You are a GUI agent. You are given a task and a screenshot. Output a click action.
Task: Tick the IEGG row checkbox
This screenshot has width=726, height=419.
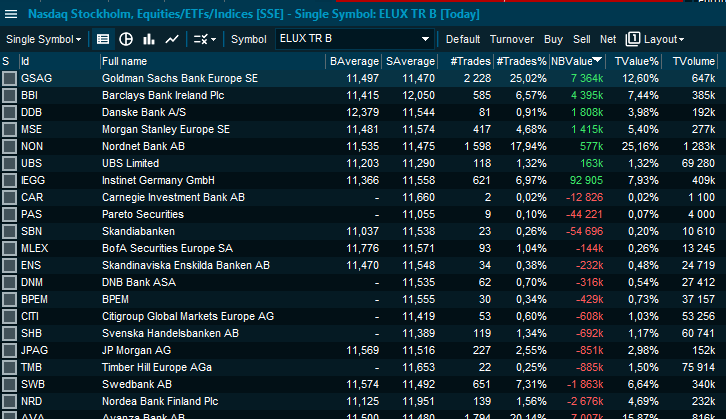(x=9, y=181)
